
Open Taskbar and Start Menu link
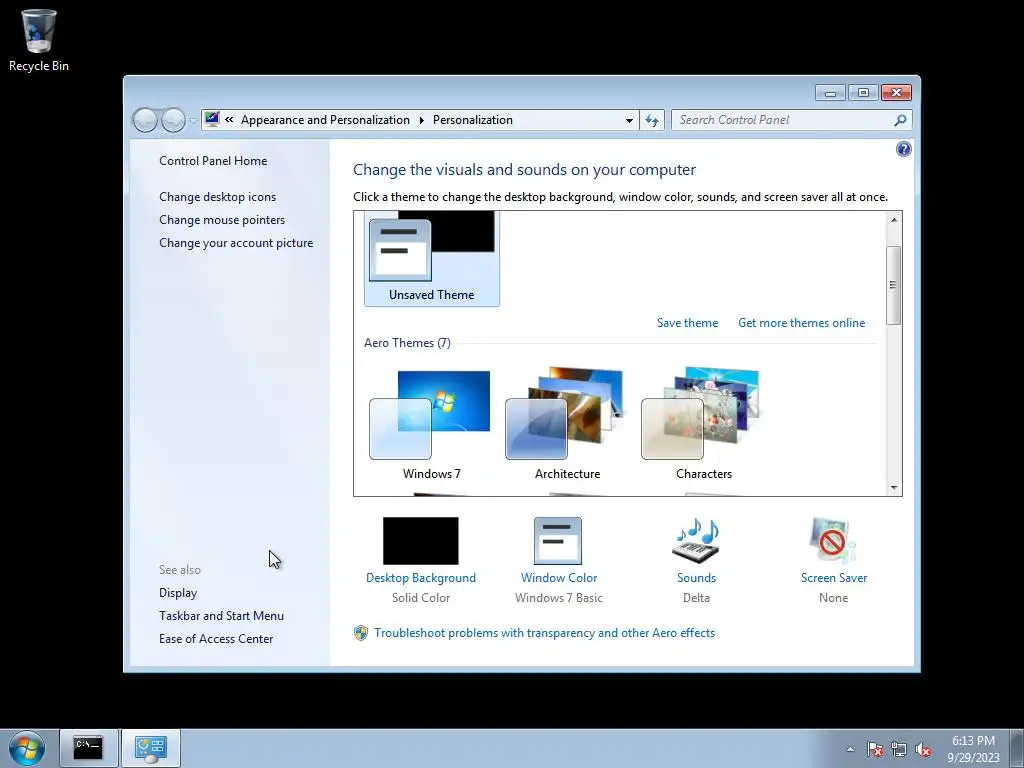221,615
